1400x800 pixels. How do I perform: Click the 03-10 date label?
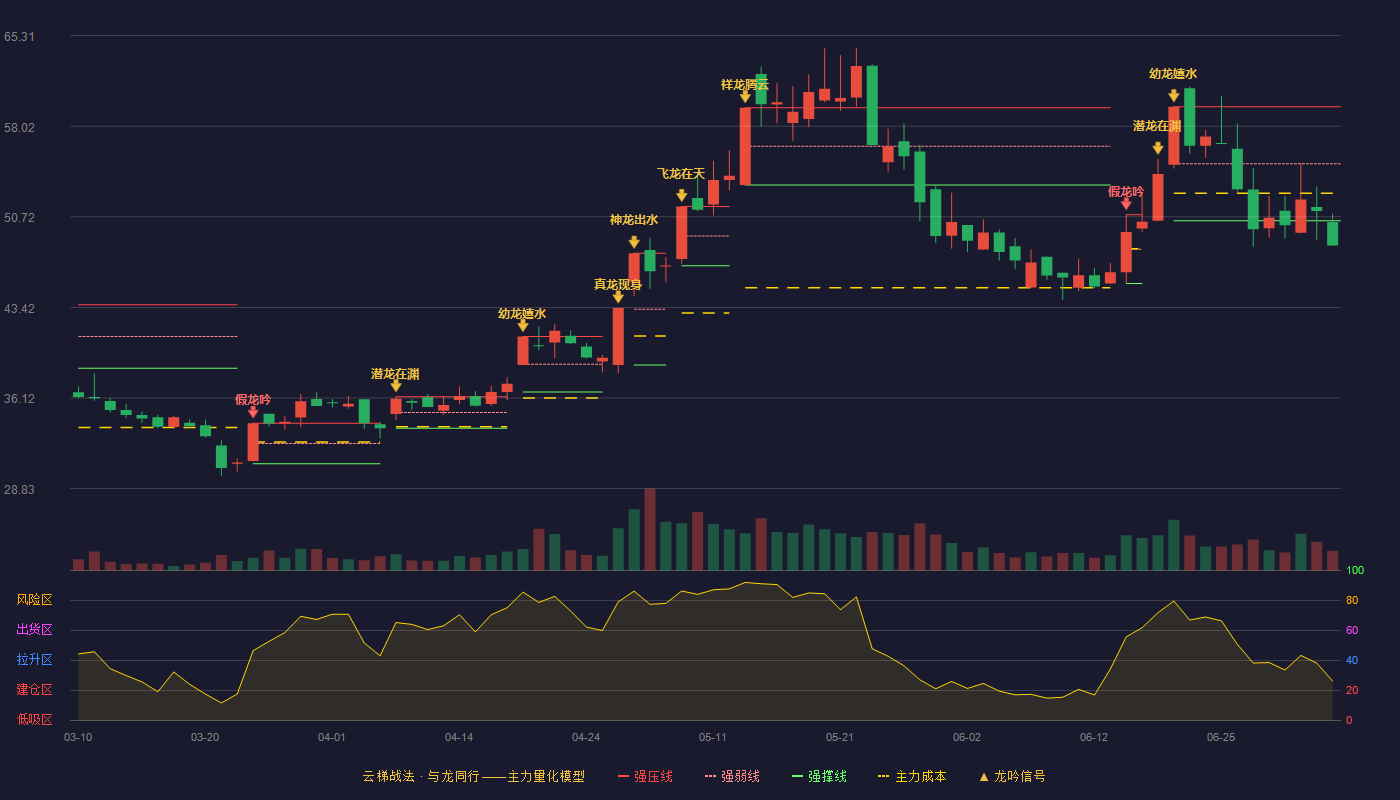point(78,737)
